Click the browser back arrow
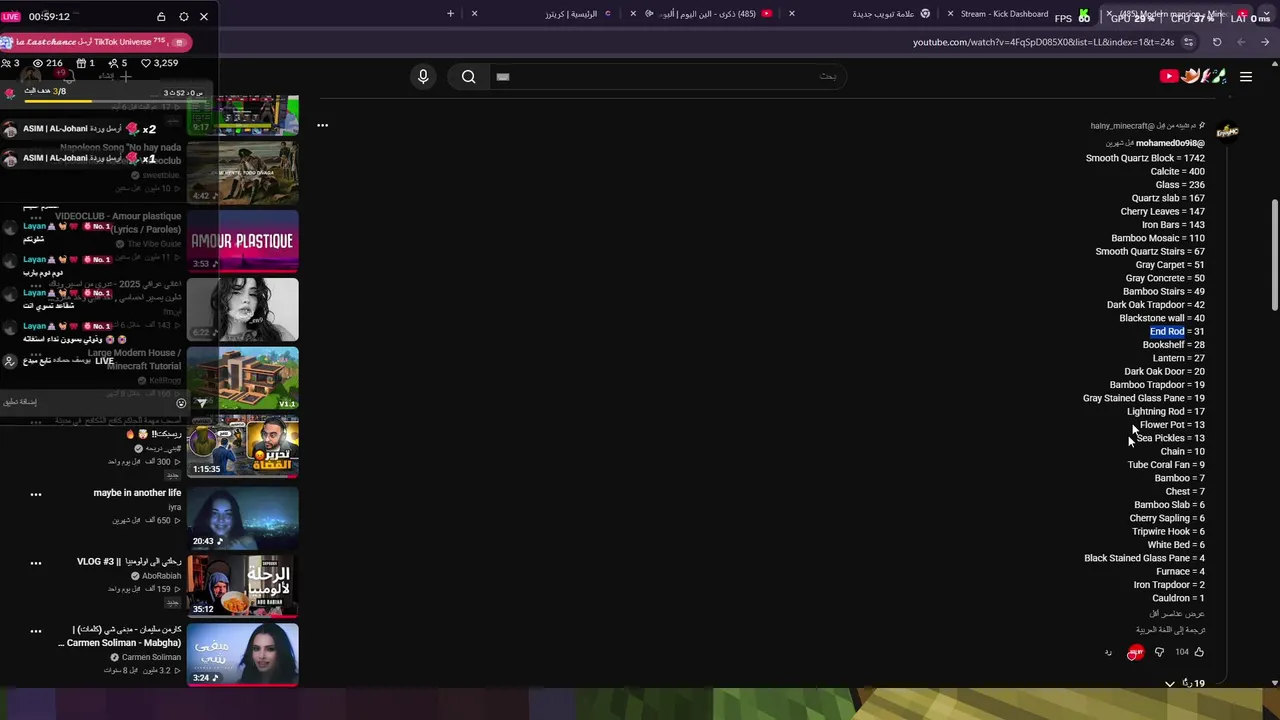The image size is (1280, 720). [x=1265, y=42]
